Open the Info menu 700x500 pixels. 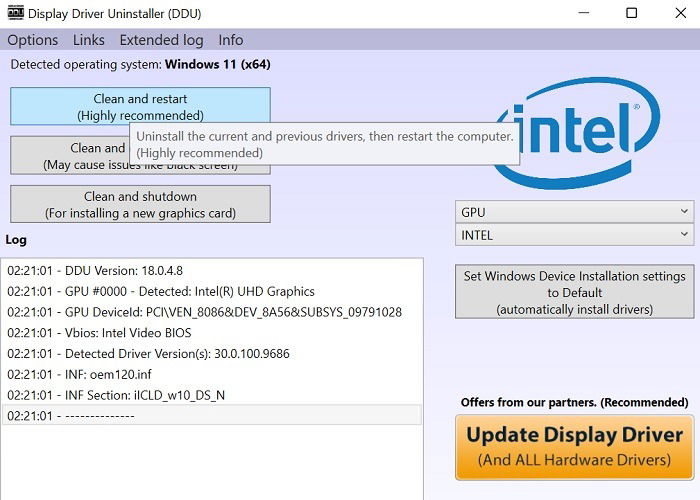(x=231, y=40)
